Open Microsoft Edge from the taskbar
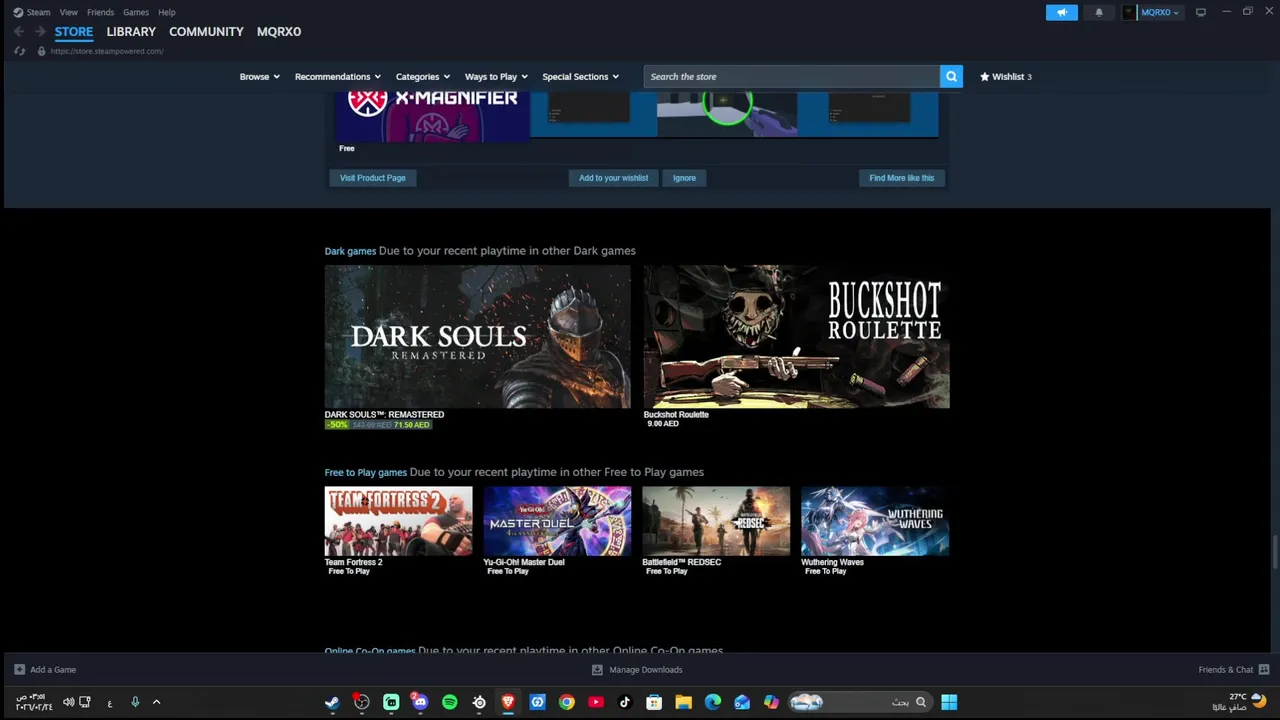 [713, 702]
